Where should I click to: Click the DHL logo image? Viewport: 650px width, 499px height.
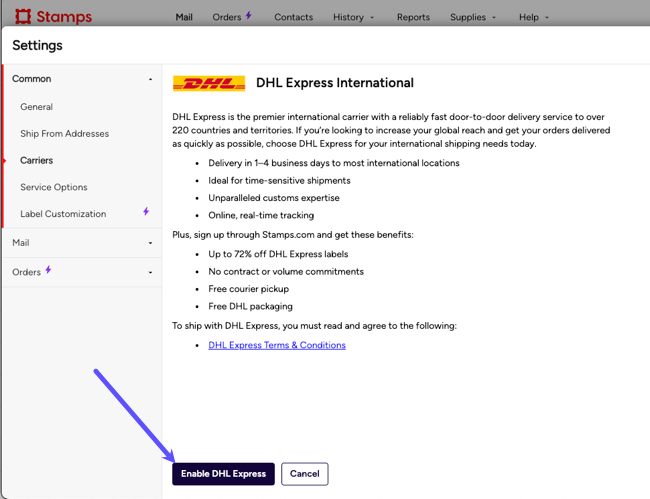209,83
